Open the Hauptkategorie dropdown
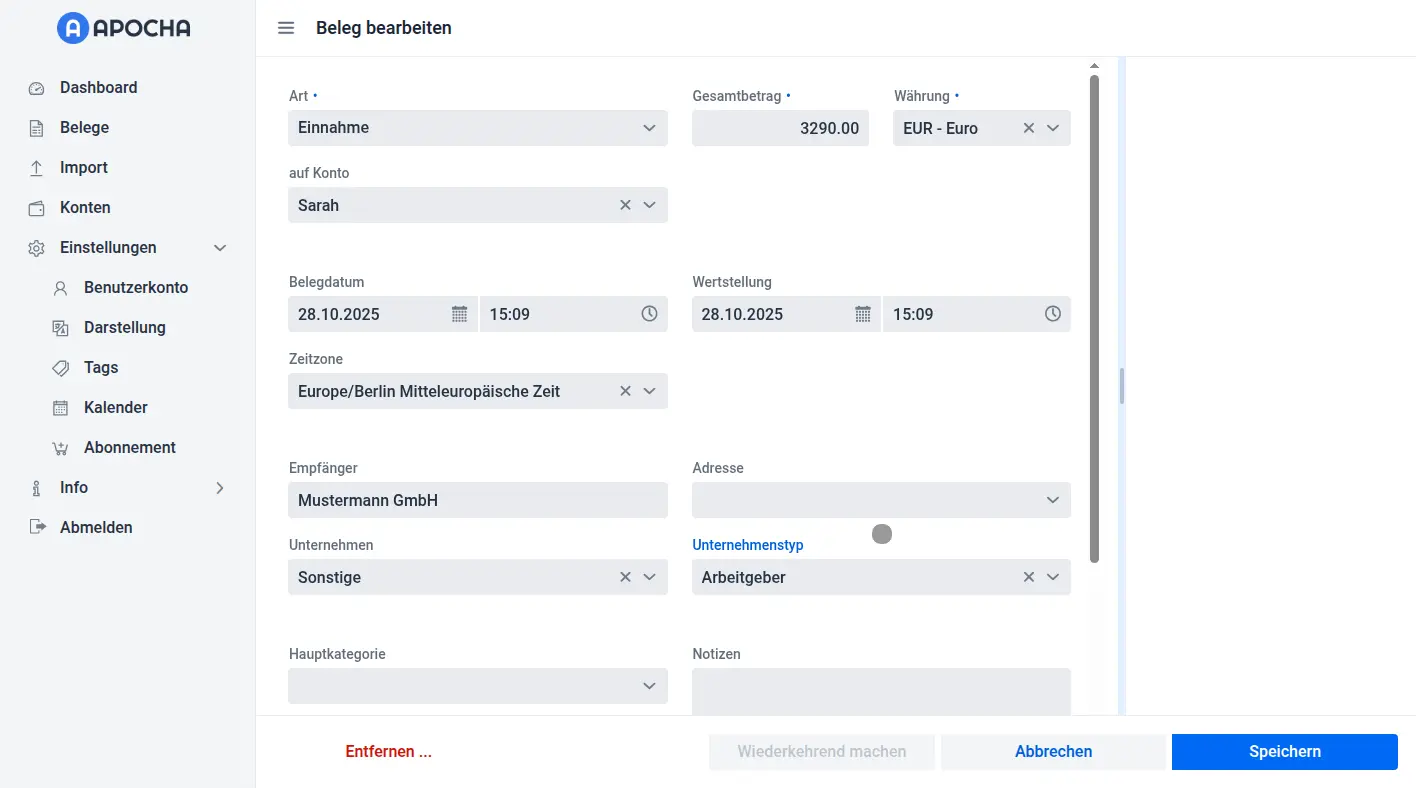Viewport: 1416px width, 788px height. [x=649, y=686]
